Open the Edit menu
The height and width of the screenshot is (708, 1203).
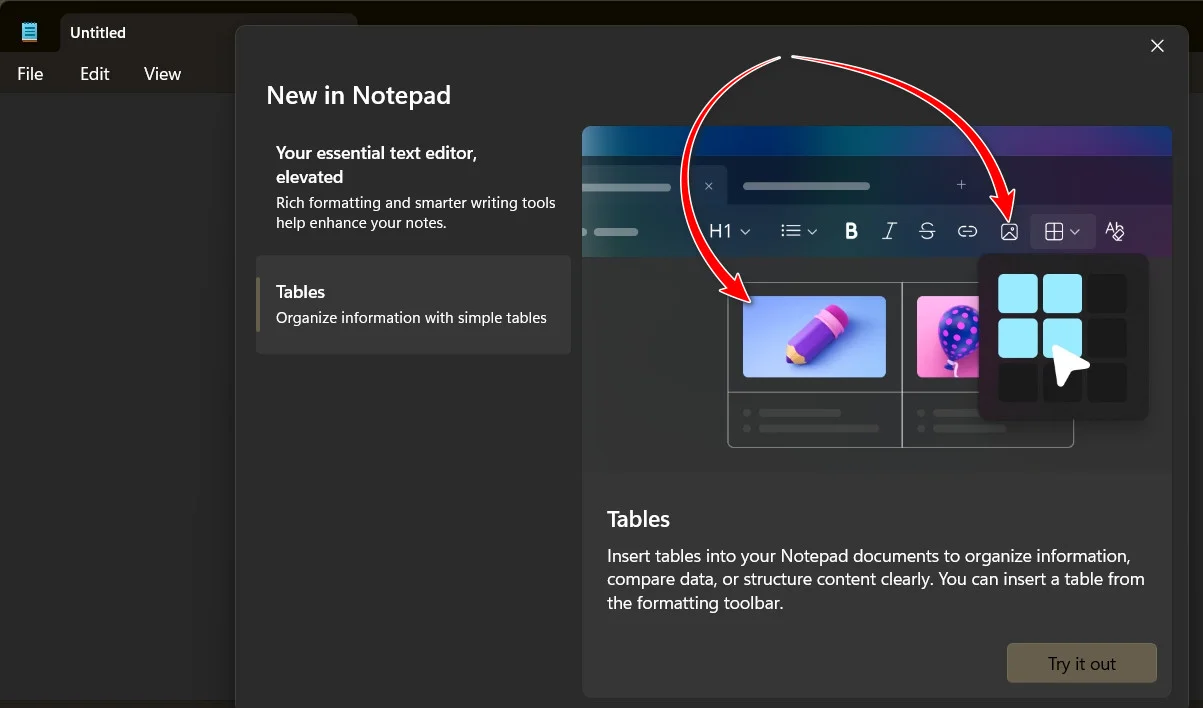pos(95,74)
